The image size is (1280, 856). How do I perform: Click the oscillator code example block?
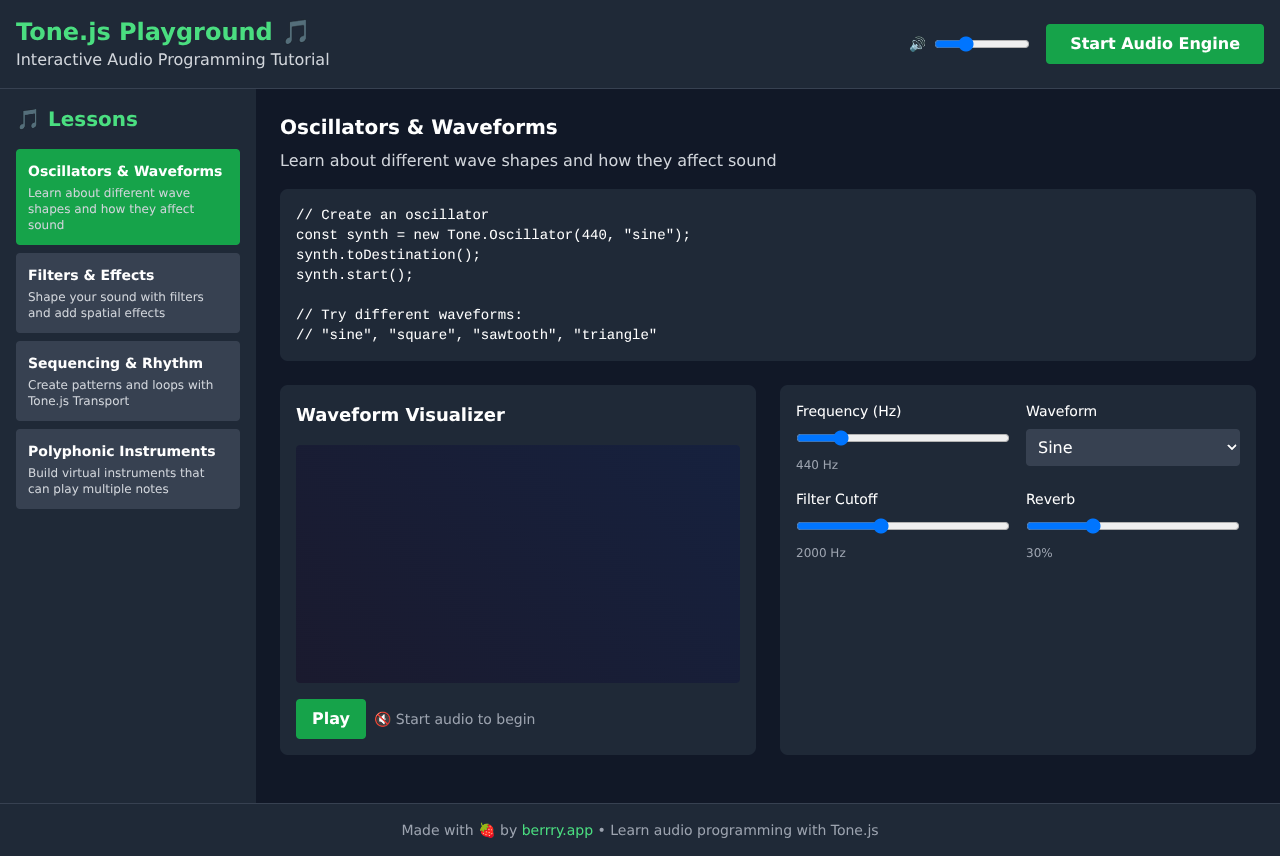point(768,275)
